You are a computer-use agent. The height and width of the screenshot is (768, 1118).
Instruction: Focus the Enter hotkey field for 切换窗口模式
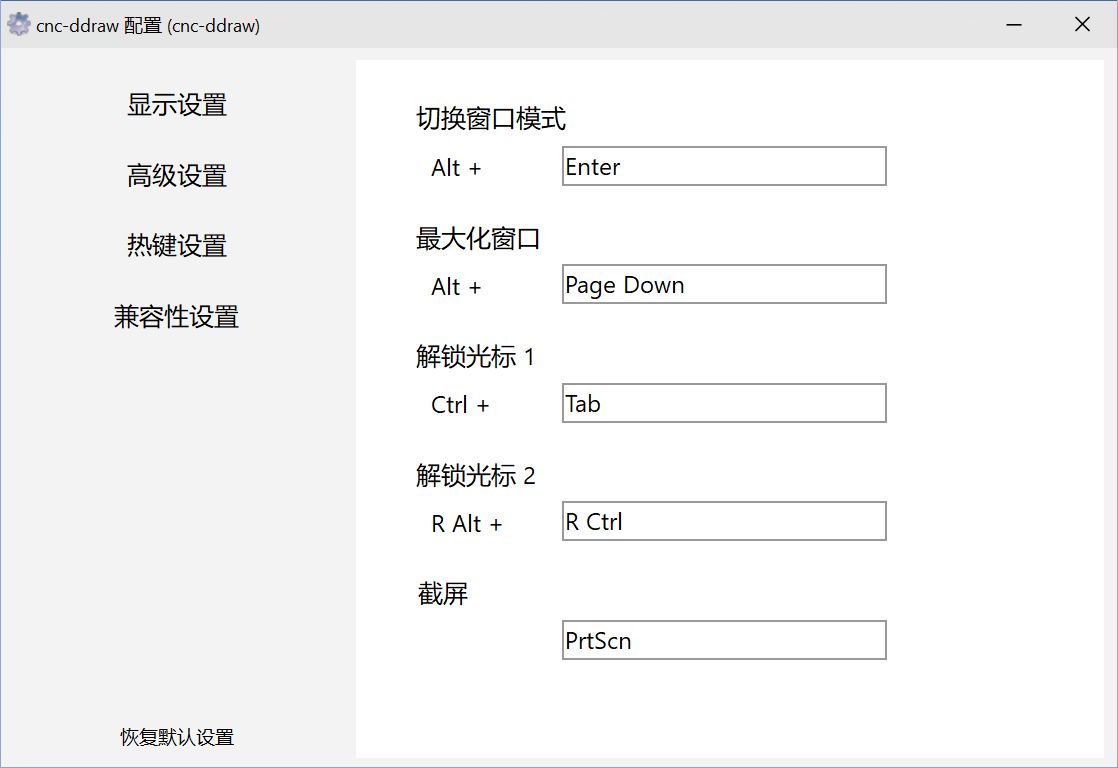point(724,166)
